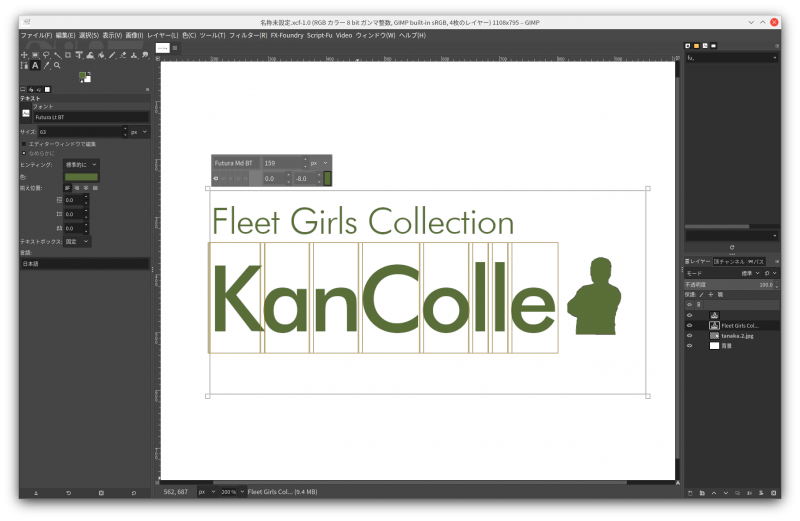Open the FX-Foundry menu
Screen dimensions: 800x521
click(x=287, y=35)
